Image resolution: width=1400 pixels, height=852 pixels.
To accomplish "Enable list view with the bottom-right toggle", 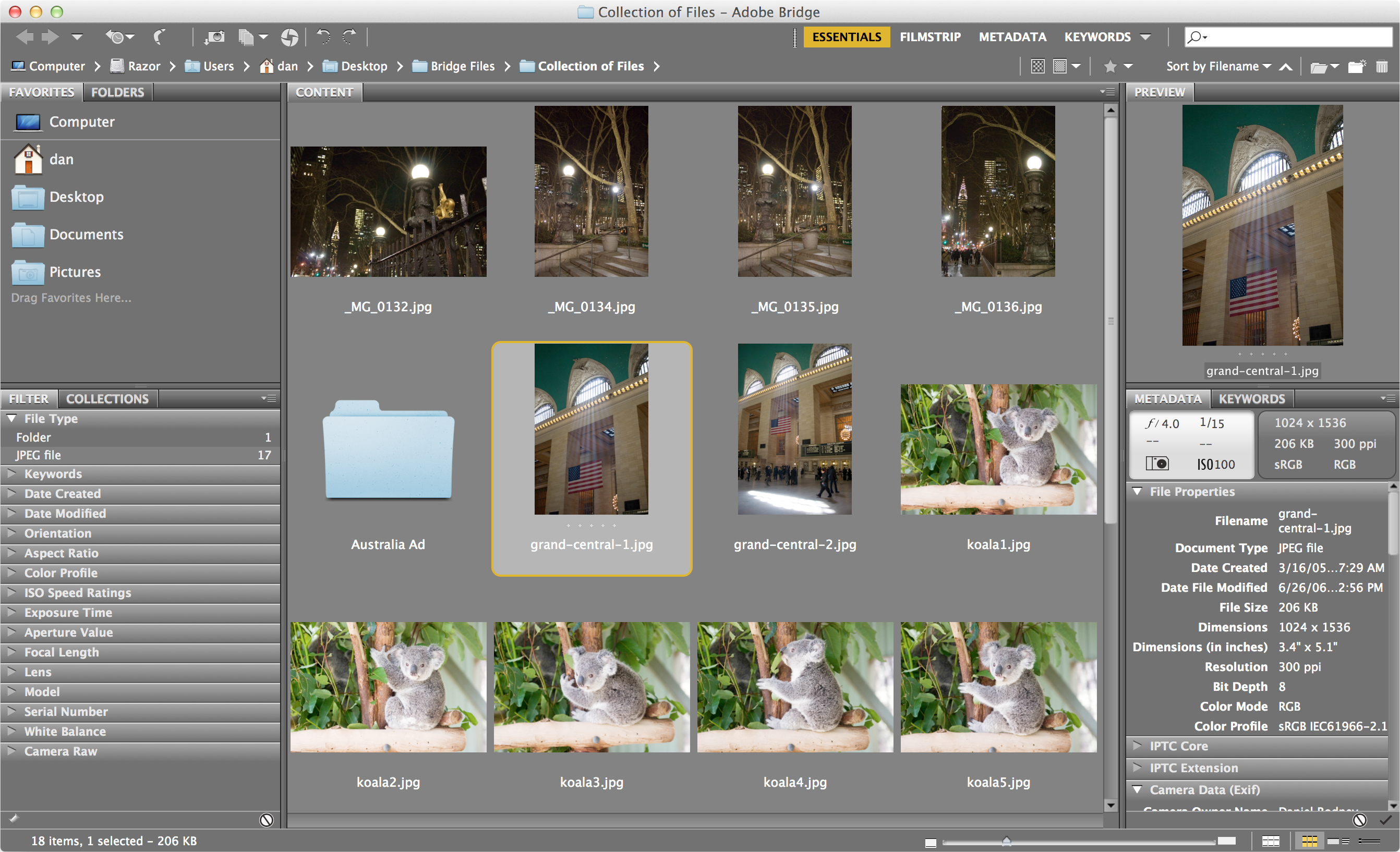I will click(x=1371, y=841).
